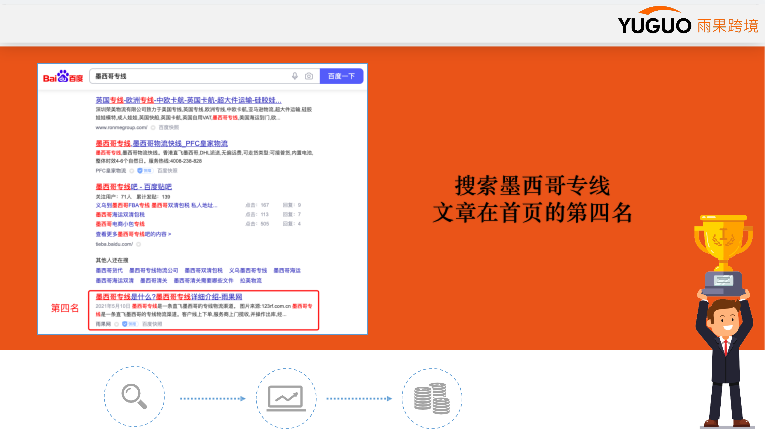Click the 2021年5月10日 date in fourth result
Image resolution: width=765 pixels, height=435 pixels.
(113, 306)
